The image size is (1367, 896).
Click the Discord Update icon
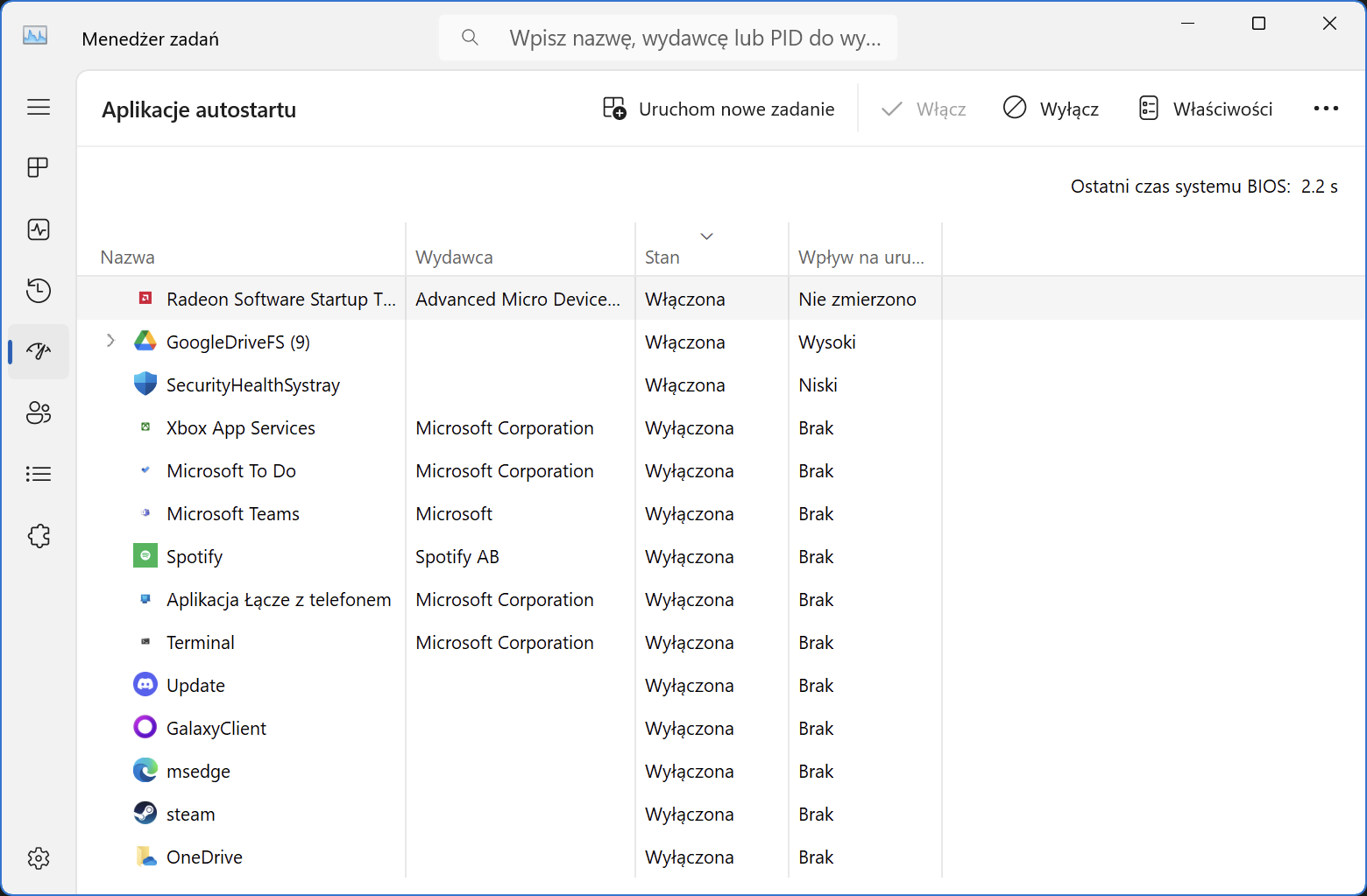145,685
